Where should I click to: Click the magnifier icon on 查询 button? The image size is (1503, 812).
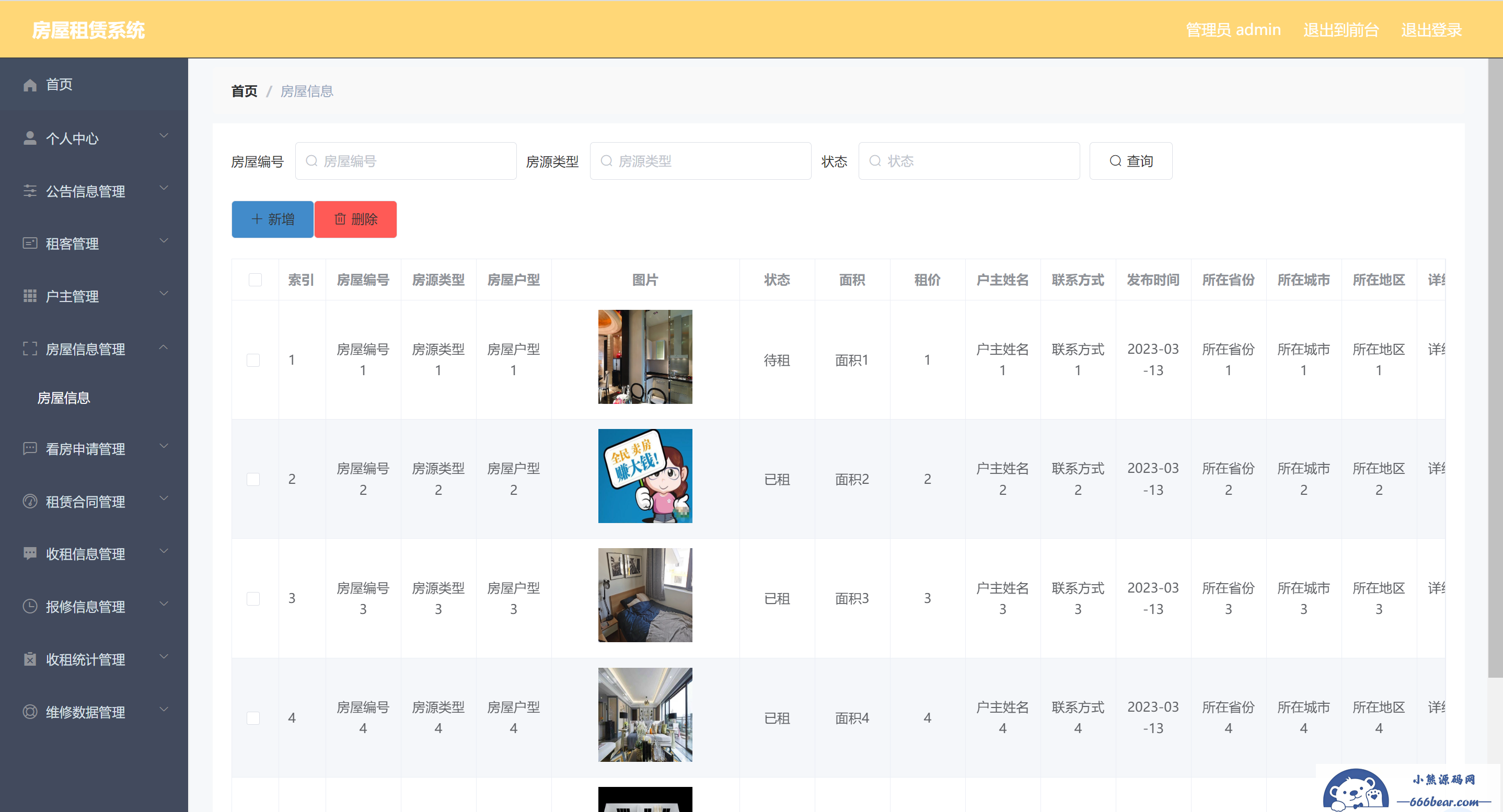(x=1115, y=161)
